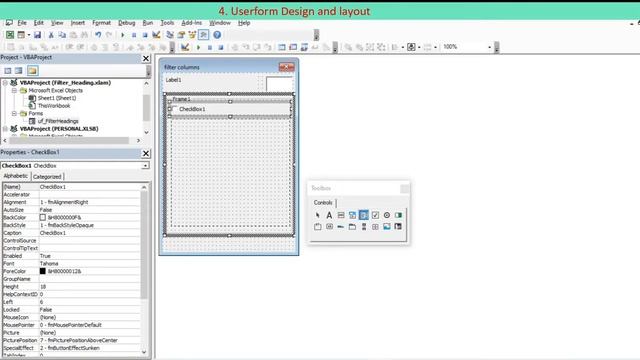The image size is (640, 360).
Task: Click the Copy icon in Standard toolbar
Action: pos(62,35)
